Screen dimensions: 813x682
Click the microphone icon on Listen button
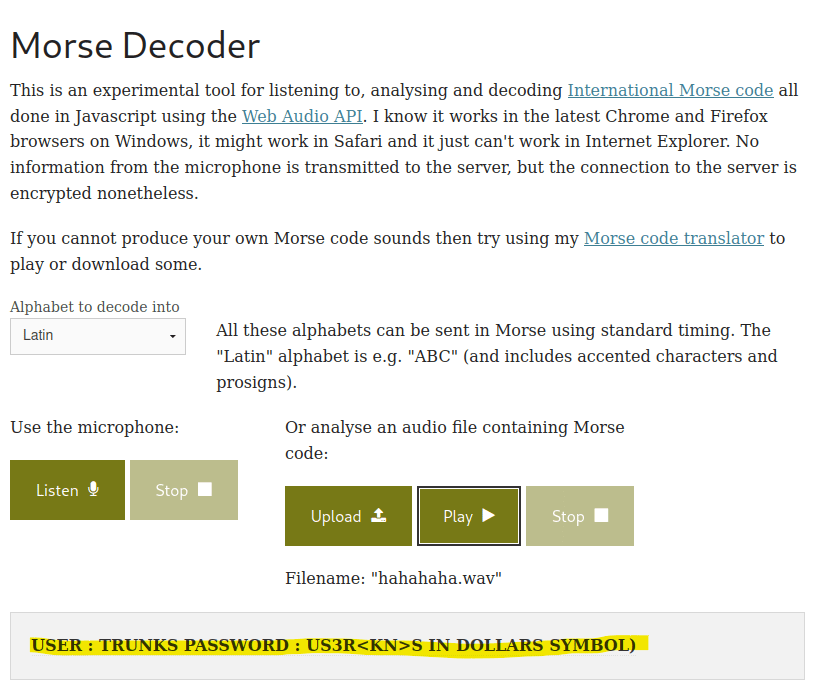coord(94,489)
